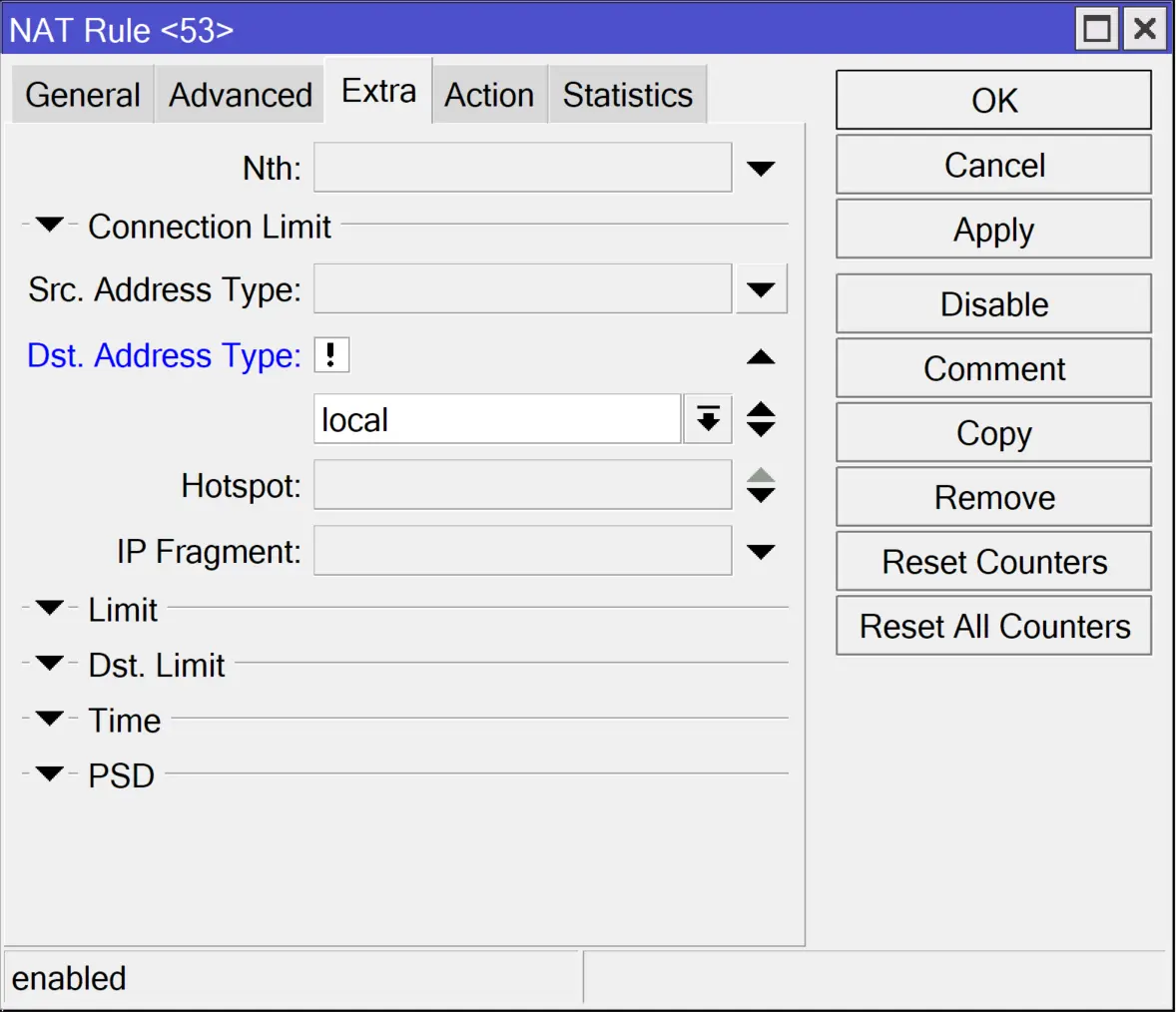Reset all counters for NAT rules
The image size is (1176, 1012).
click(x=992, y=626)
